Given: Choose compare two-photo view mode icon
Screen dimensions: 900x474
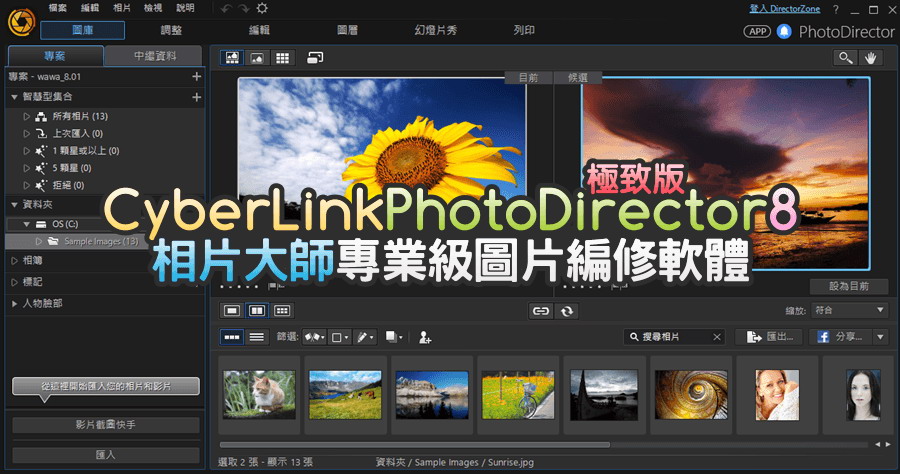Looking at the screenshot, I should 257,310.
